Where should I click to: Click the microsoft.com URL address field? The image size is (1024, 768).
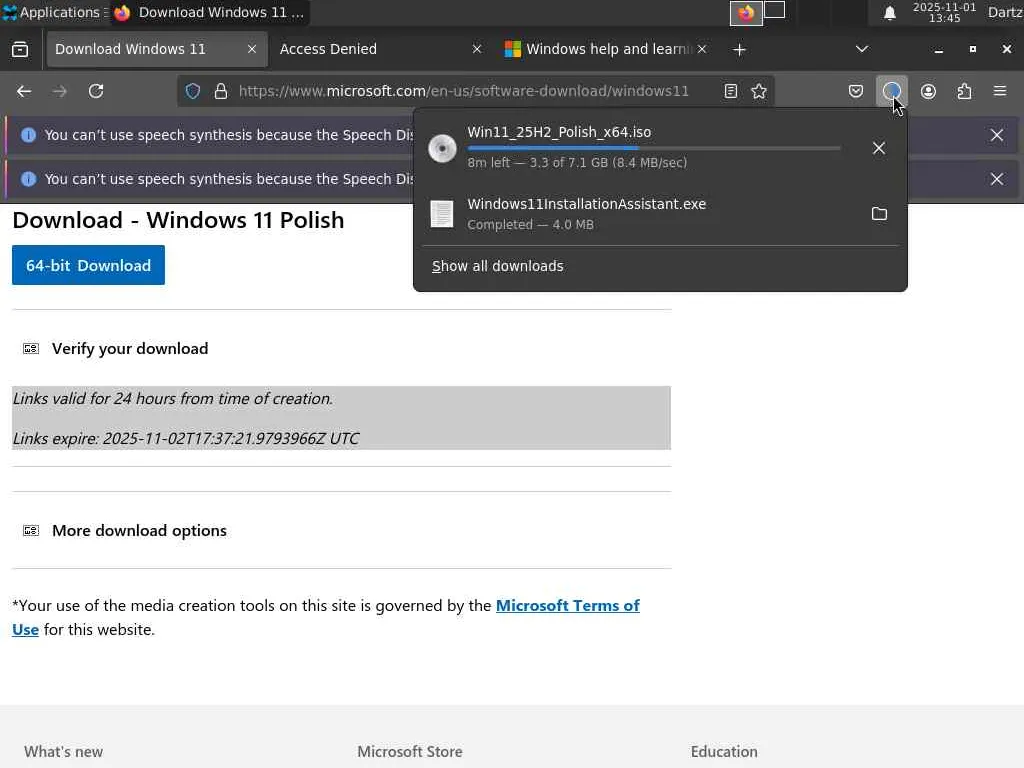[463, 91]
